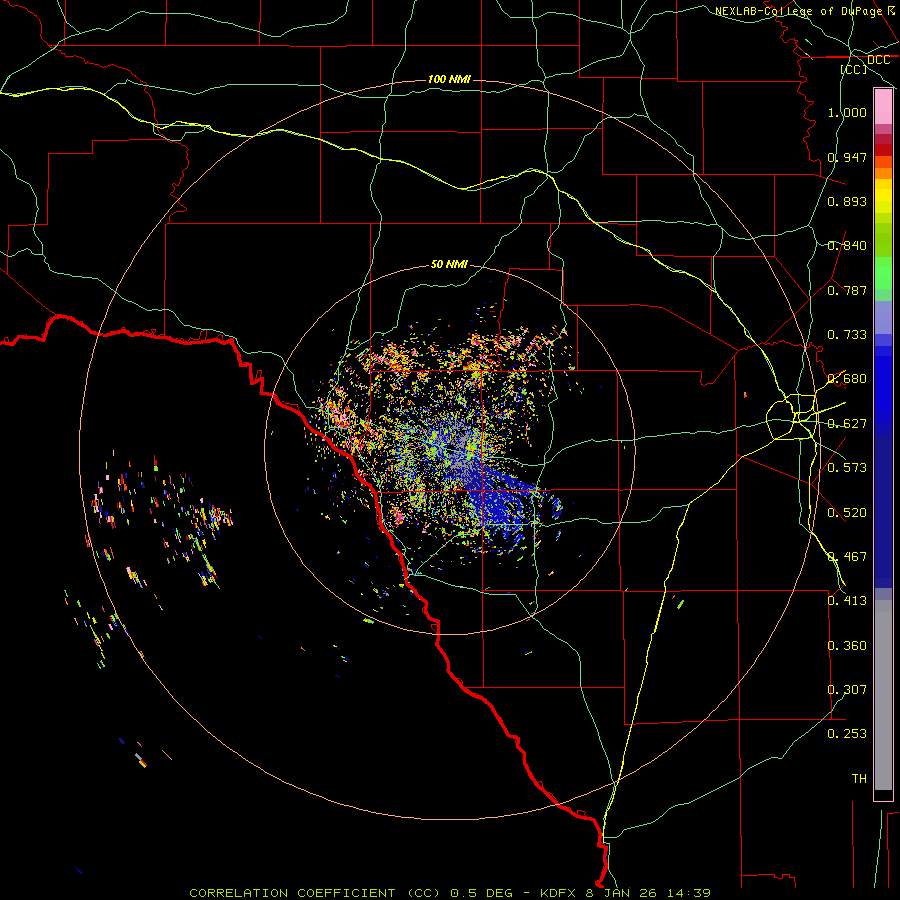The width and height of the screenshot is (900, 900).
Task: Click the 0.573 legend value
Action: 847,468
